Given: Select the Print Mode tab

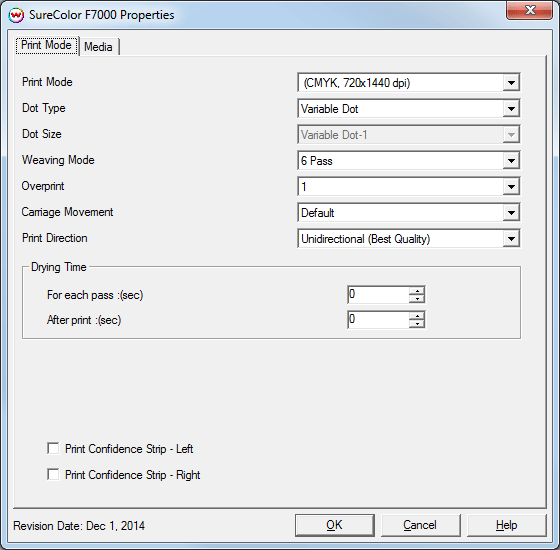Looking at the screenshot, I should [x=46, y=45].
